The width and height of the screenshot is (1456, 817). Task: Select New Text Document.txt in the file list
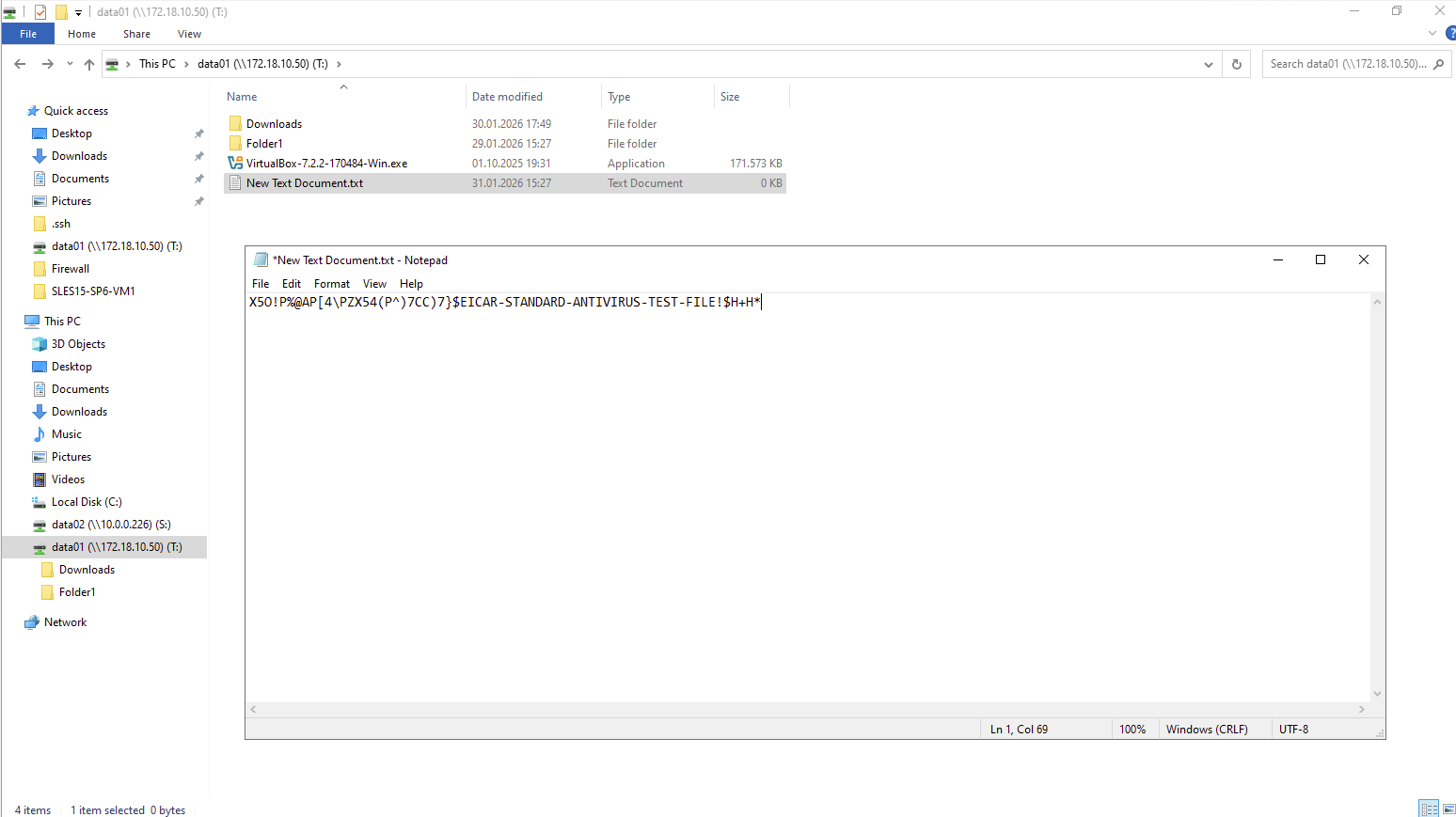point(505,183)
